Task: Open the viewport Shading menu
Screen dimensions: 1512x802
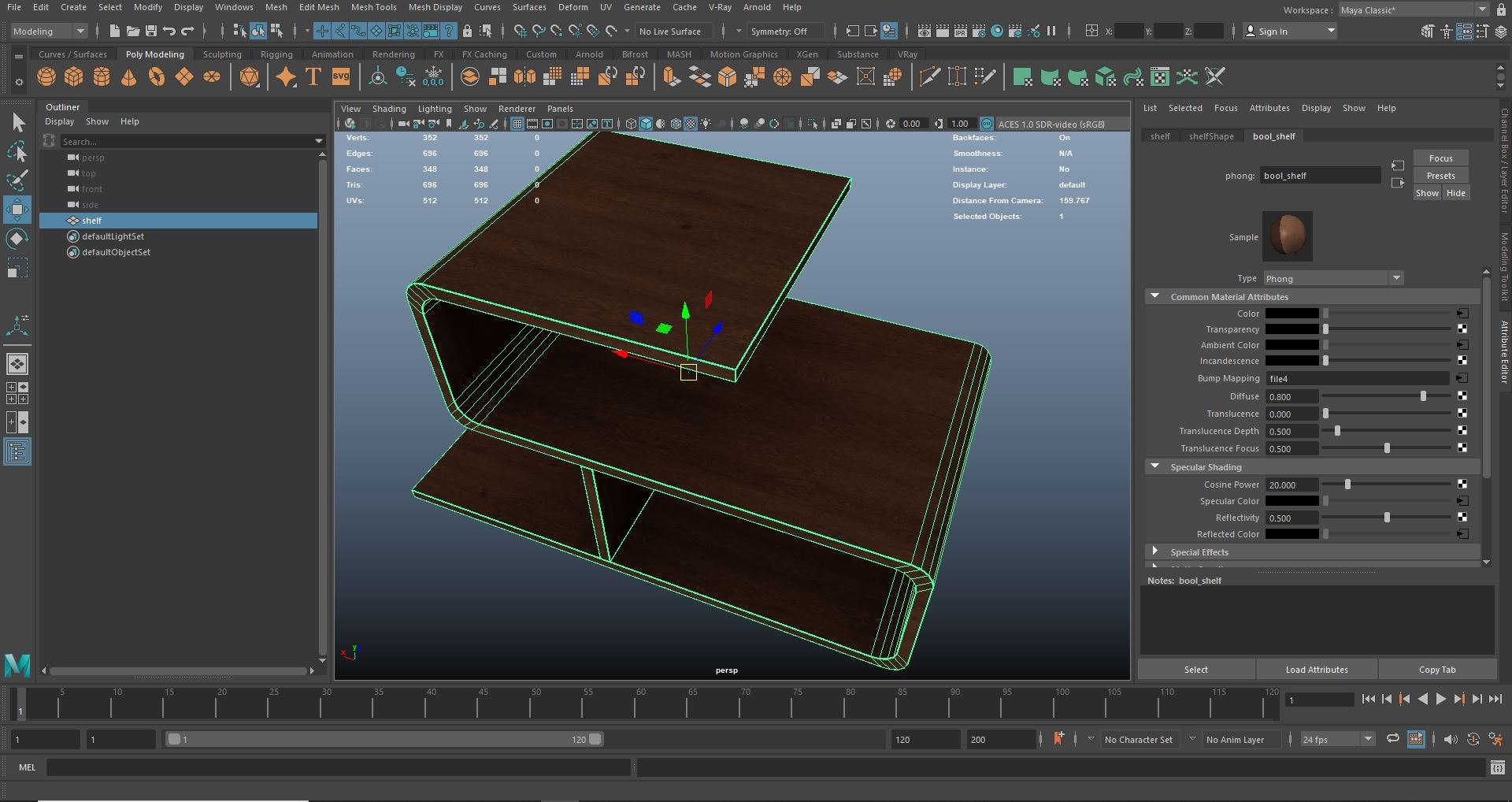Action: point(389,109)
